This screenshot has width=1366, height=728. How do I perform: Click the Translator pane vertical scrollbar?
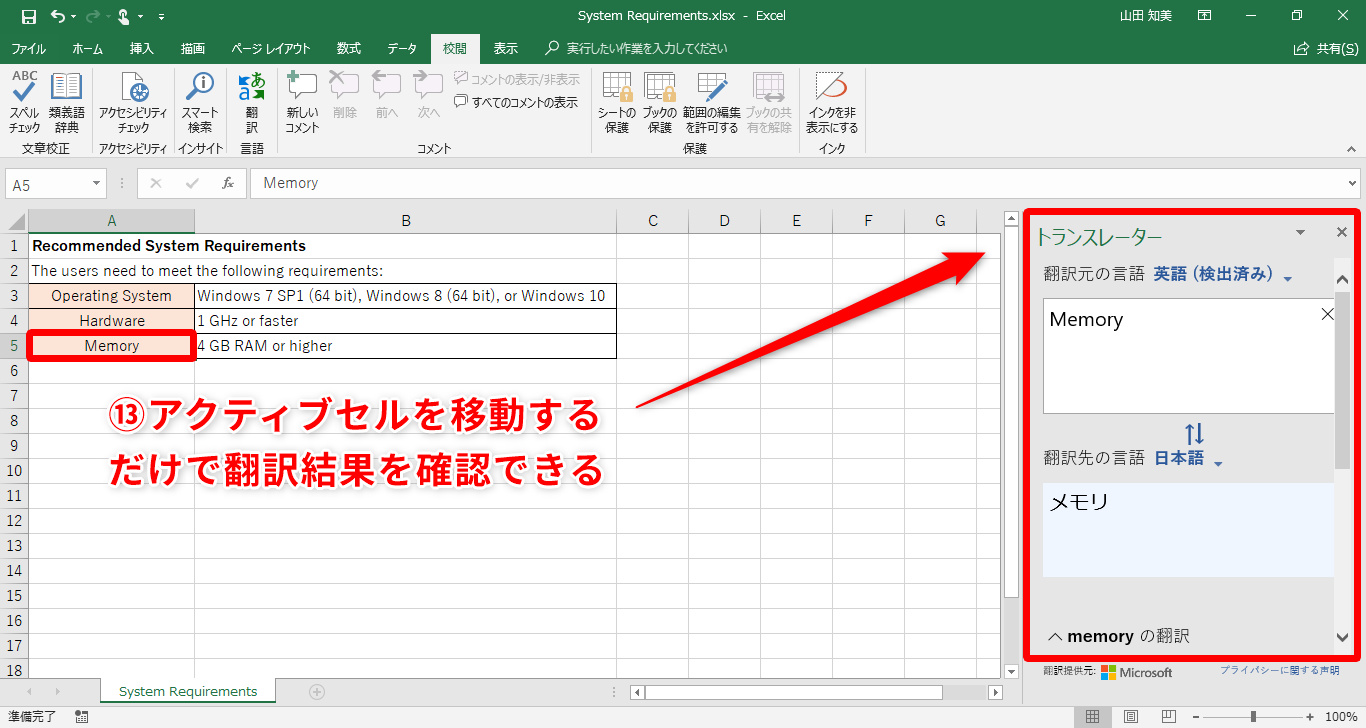click(1342, 380)
